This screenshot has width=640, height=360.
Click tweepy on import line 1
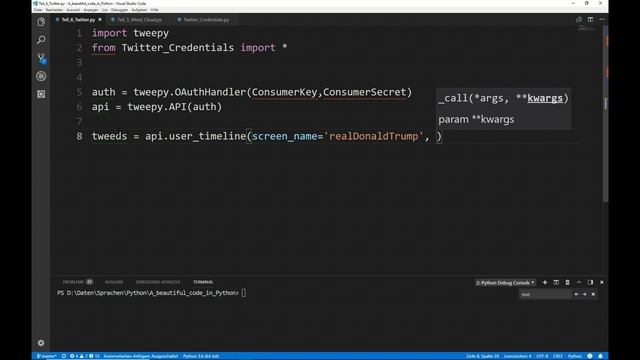(x=151, y=33)
